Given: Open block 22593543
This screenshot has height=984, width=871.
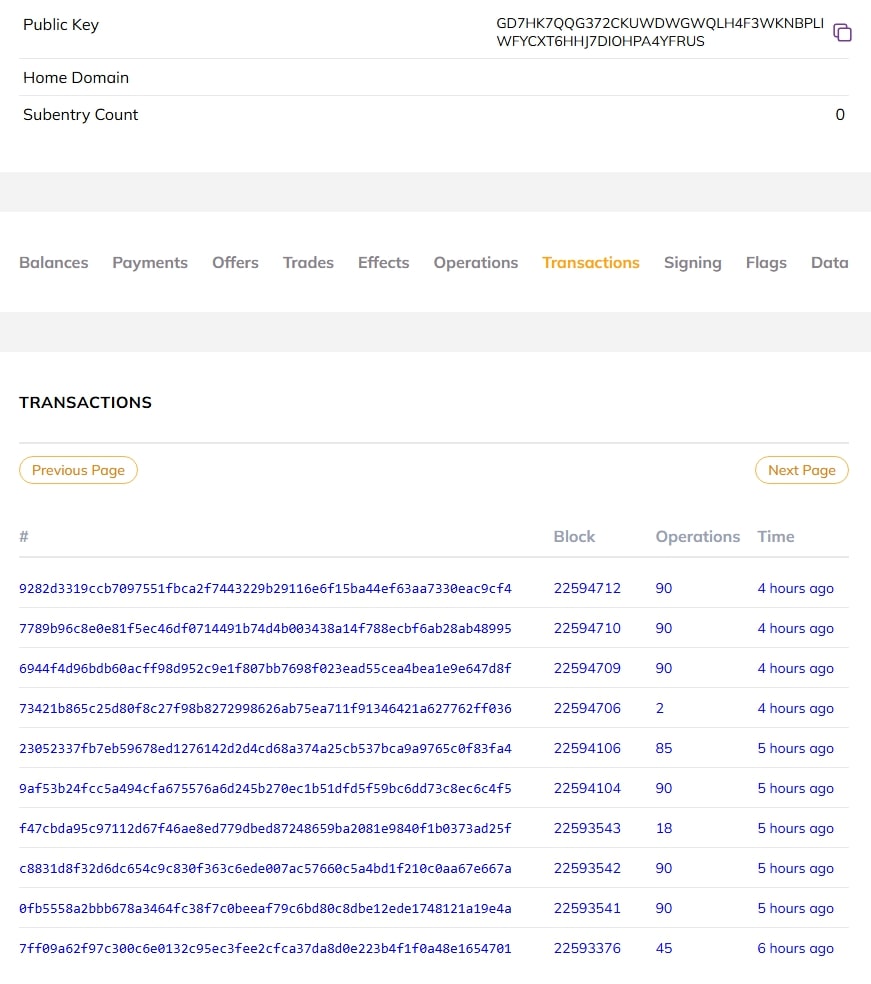Looking at the screenshot, I should (x=587, y=829).
